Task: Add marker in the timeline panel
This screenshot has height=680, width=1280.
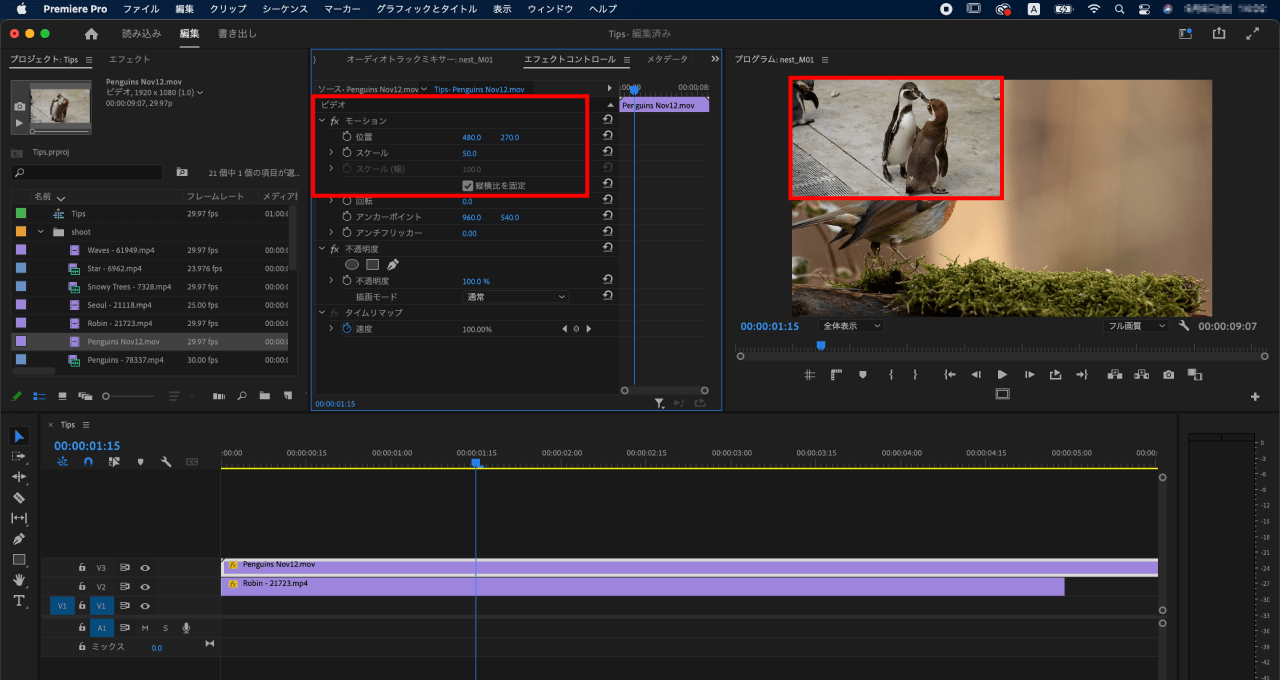Action: [x=140, y=462]
